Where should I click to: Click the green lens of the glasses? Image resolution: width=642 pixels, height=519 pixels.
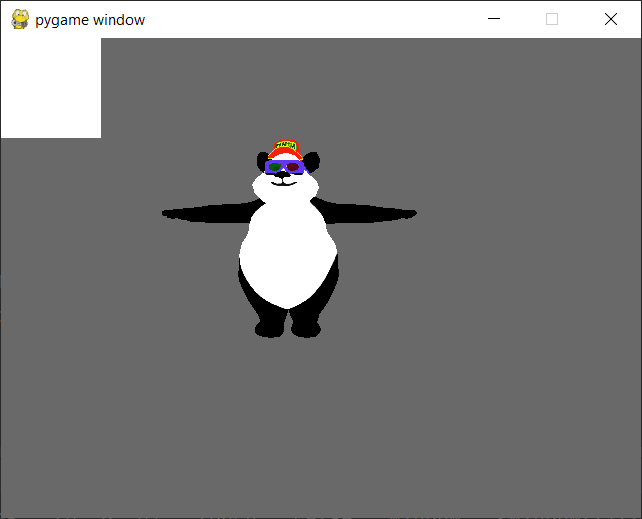276,167
